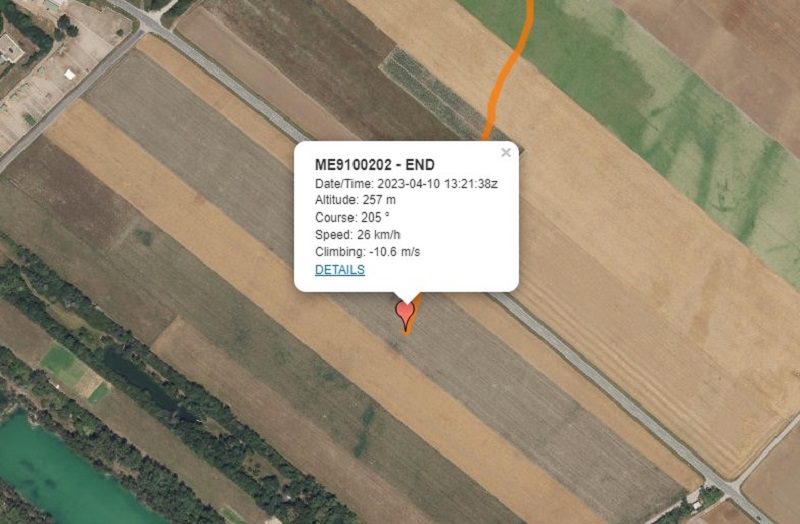Select the Date/Time 2023-04-10 line
Screen dimensions: 800x524
(x=406, y=184)
